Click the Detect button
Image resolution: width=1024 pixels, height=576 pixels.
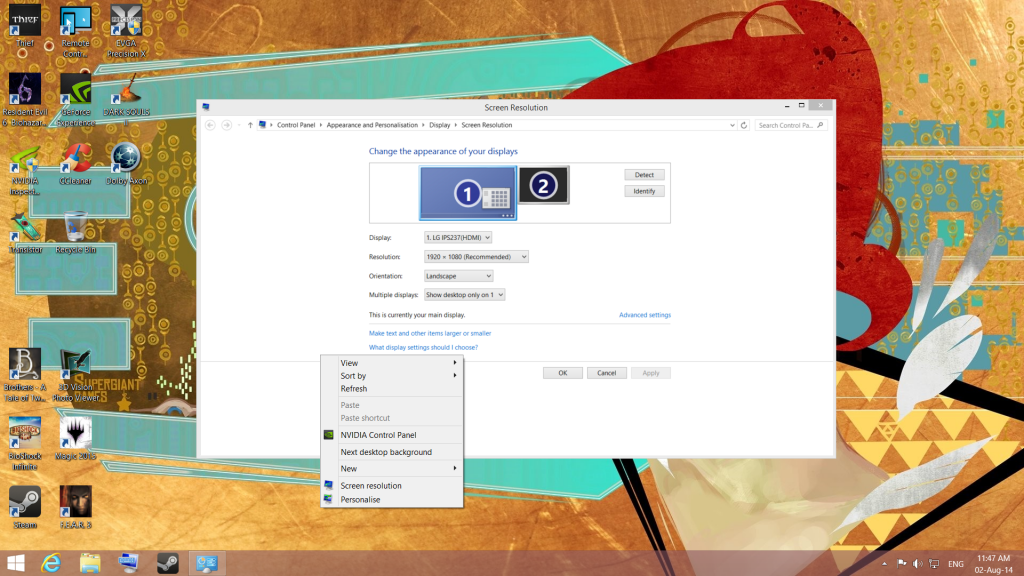point(644,175)
